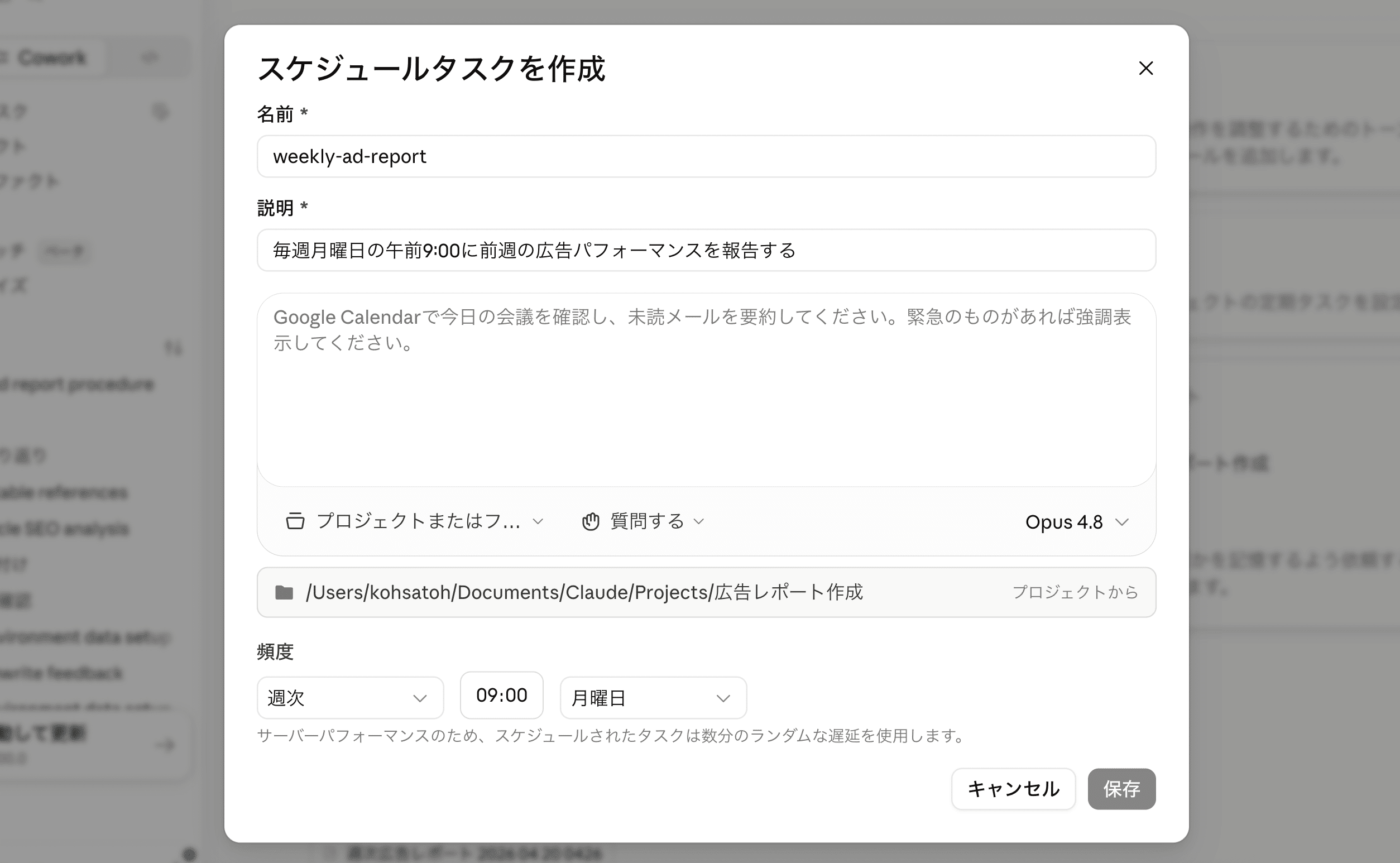Click the 保存 button
1400x863 pixels.
1121,789
